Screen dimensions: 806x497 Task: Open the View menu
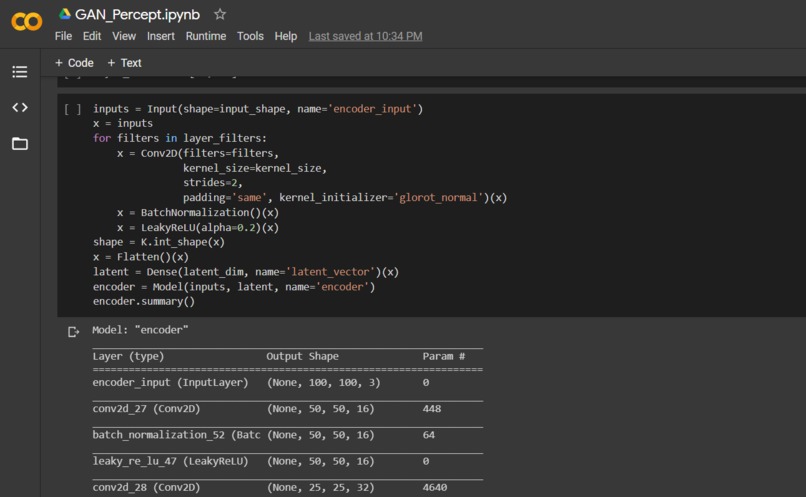tap(124, 36)
